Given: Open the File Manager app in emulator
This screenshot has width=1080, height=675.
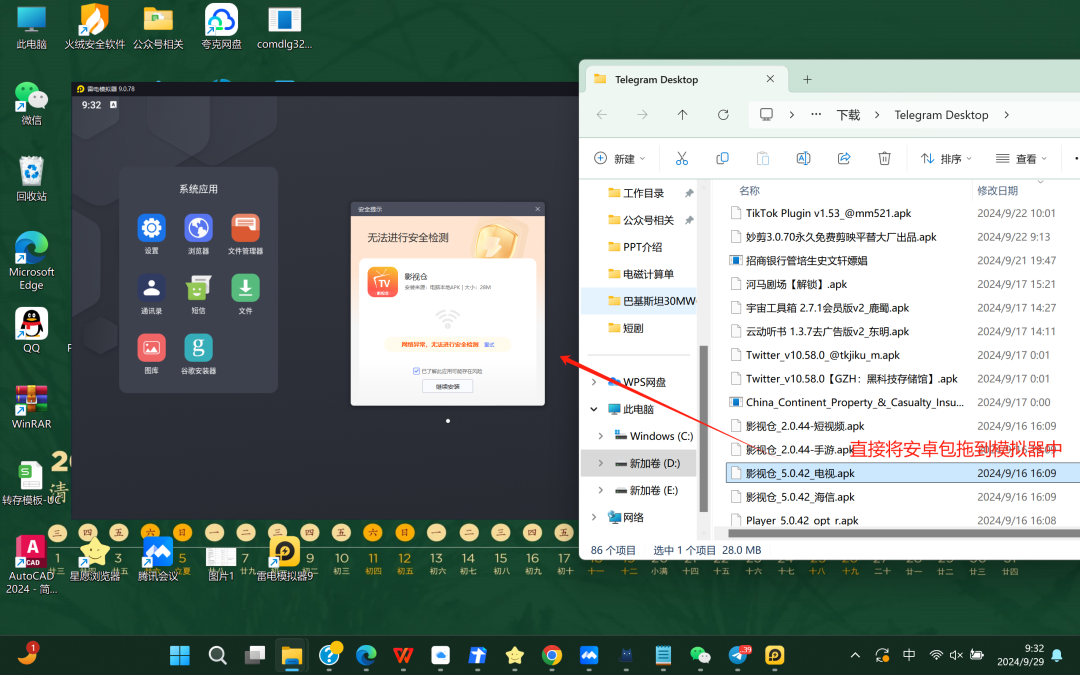Looking at the screenshot, I should (x=245, y=228).
